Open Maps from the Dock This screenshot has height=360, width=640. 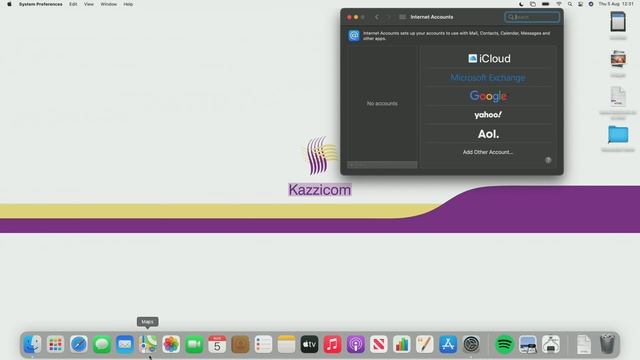click(148, 344)
